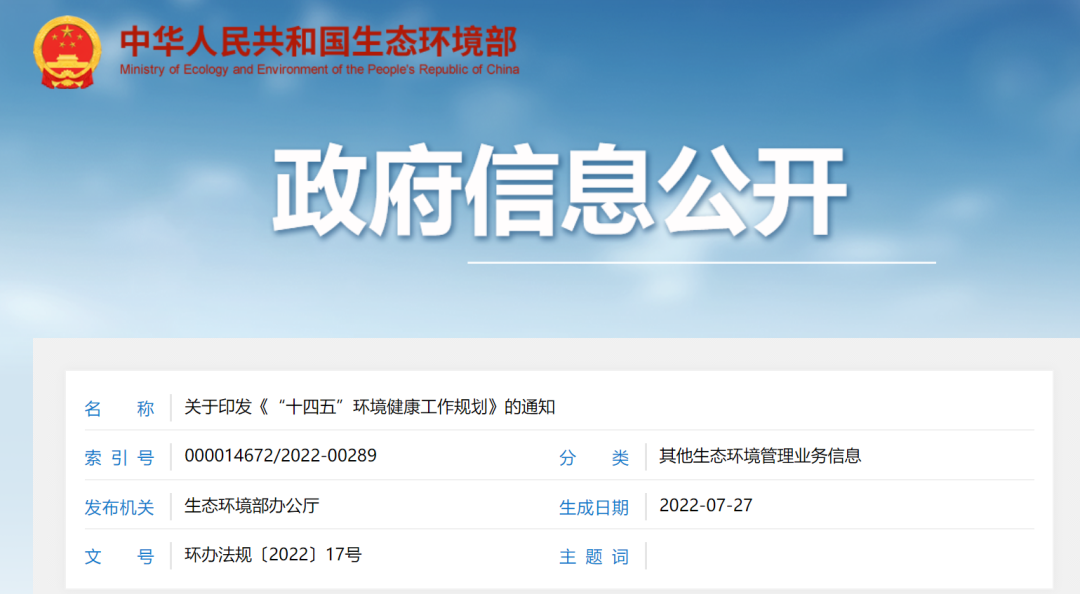Click the 文号 field label
1080x594 pixels.
pyautogui.click(x=119, y=557)
